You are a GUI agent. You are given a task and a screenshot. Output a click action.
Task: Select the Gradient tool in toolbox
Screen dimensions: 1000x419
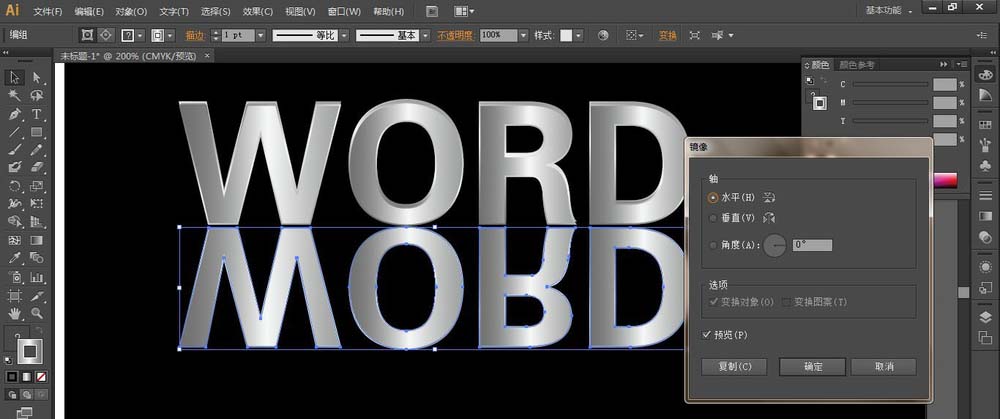tap(37, 240)
